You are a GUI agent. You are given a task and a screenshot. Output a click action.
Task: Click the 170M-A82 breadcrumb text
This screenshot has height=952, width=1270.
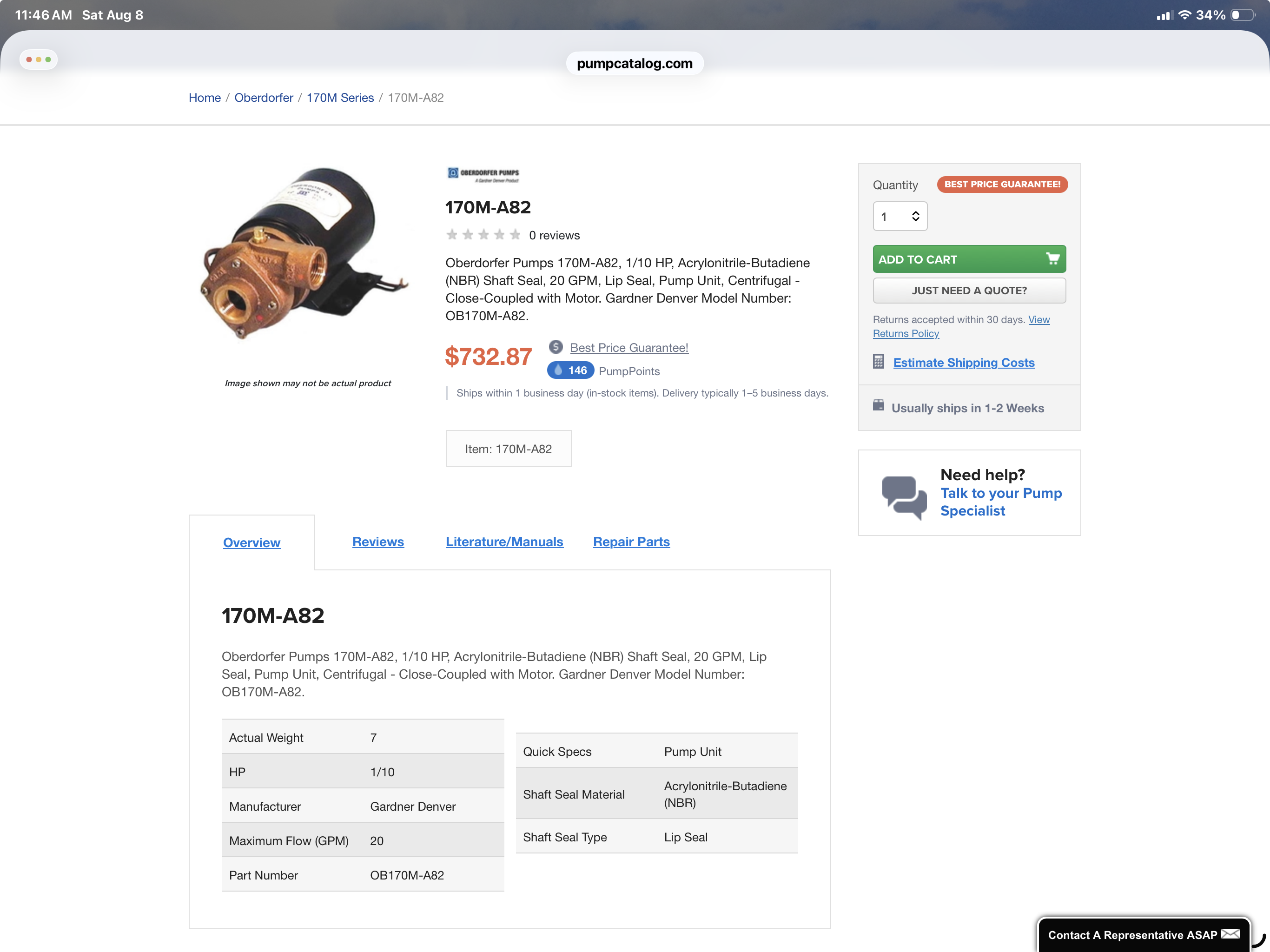click(x=416, y=98)
